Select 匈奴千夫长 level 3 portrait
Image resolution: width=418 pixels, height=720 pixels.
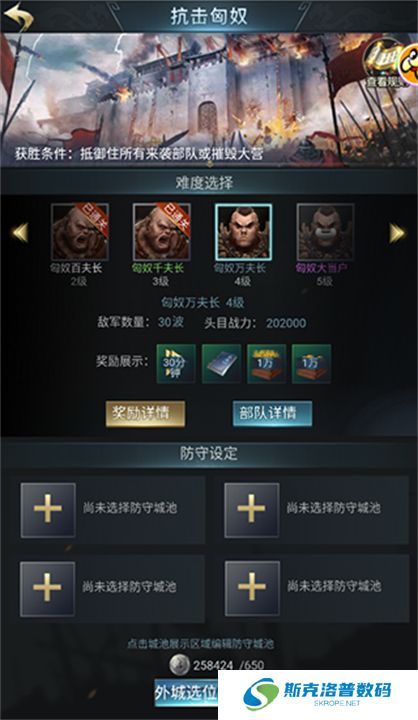pyautogui.click(x=162, y=232)
